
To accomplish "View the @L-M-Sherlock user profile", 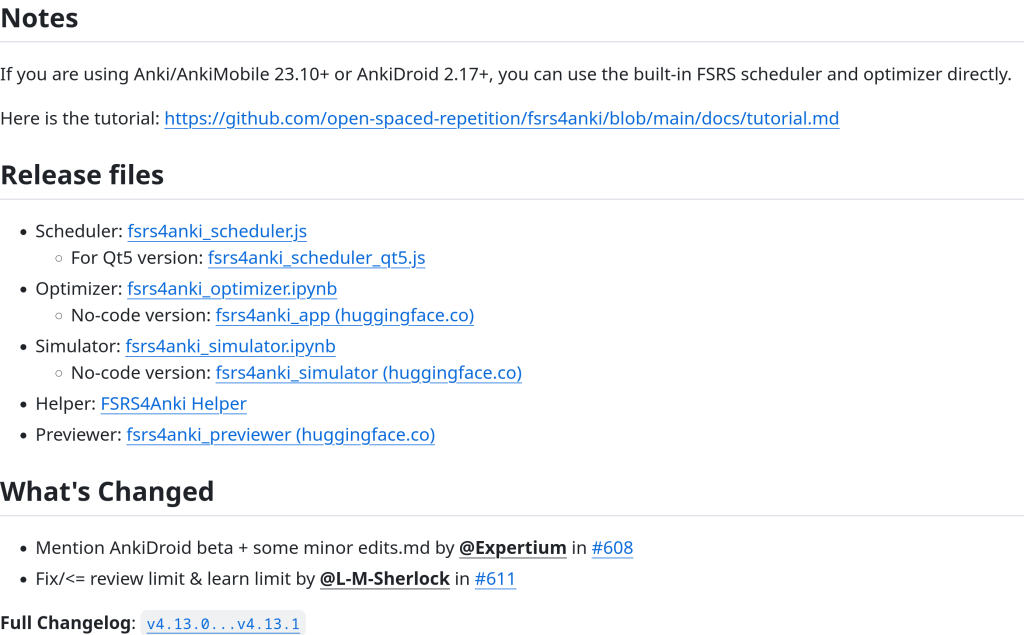I will [384, 579].
